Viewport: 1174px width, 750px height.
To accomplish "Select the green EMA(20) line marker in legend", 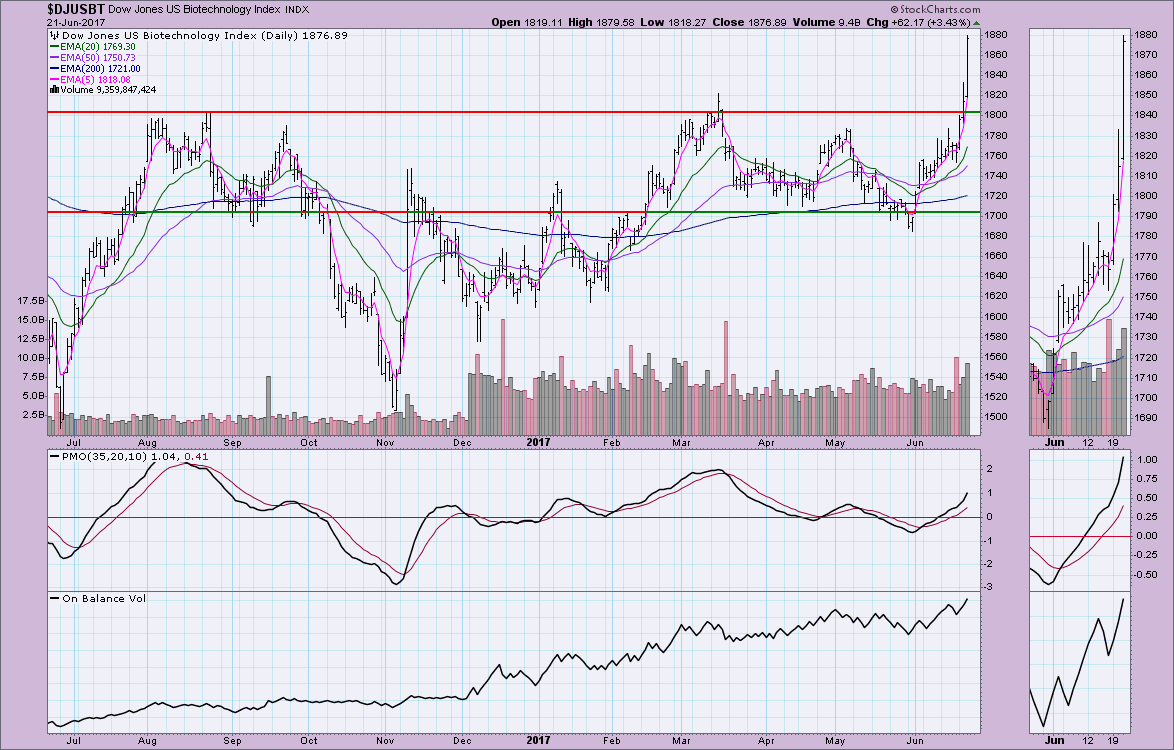I will coord(54,46).
